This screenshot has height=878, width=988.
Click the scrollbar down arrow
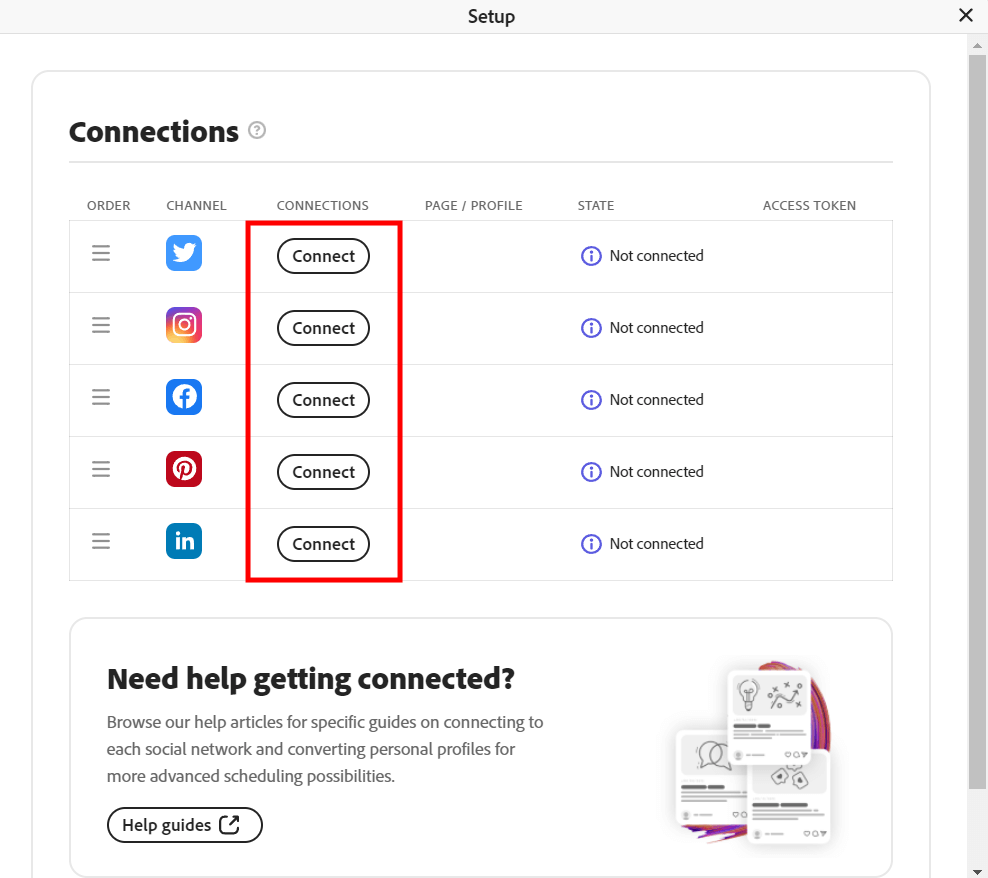pos(977,872)
